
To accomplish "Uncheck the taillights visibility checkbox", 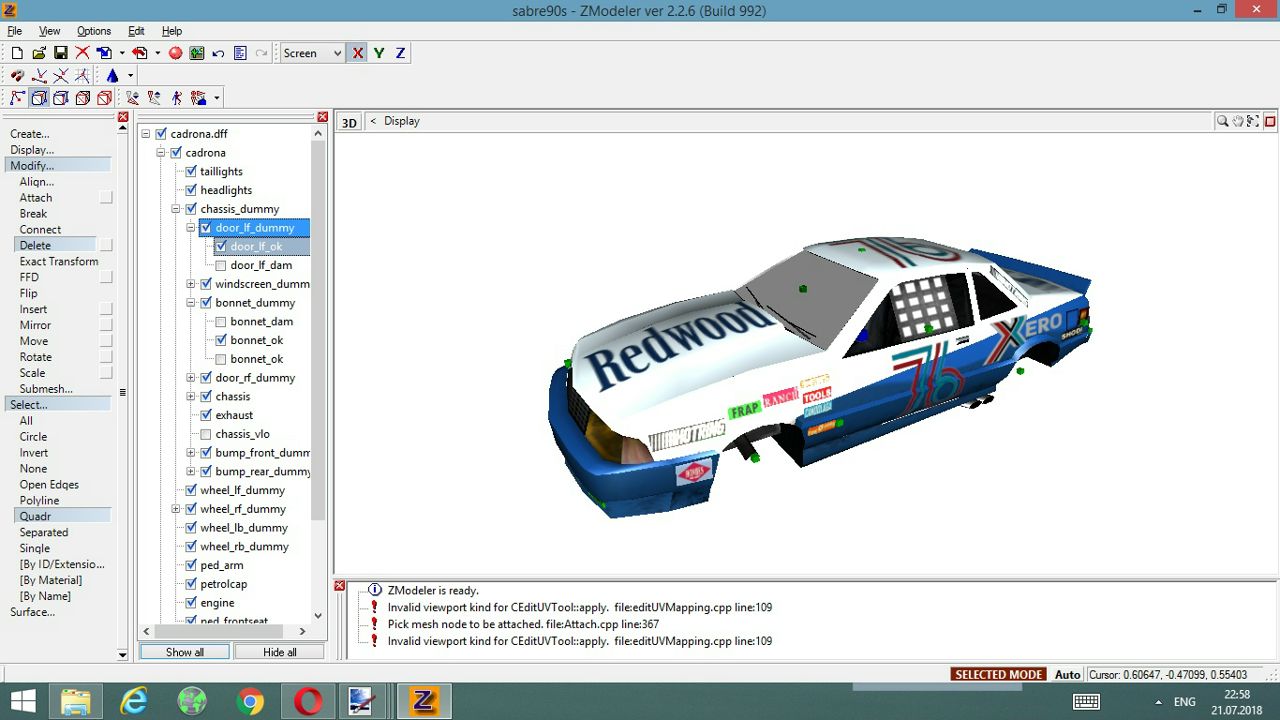I will [x=191, y=171].
